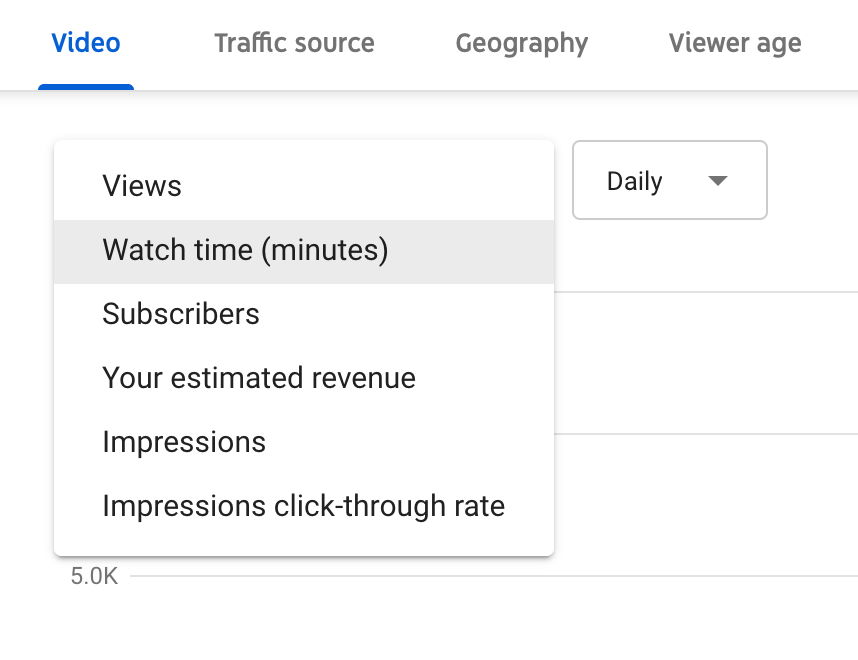Click the top chart gridline beside menu
Screen dimensions: 858x660
click(706, 292)
